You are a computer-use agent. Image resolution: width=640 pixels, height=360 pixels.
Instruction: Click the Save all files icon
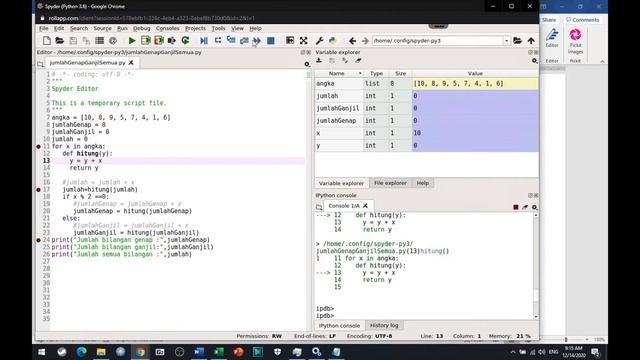[x=86, y=40]
